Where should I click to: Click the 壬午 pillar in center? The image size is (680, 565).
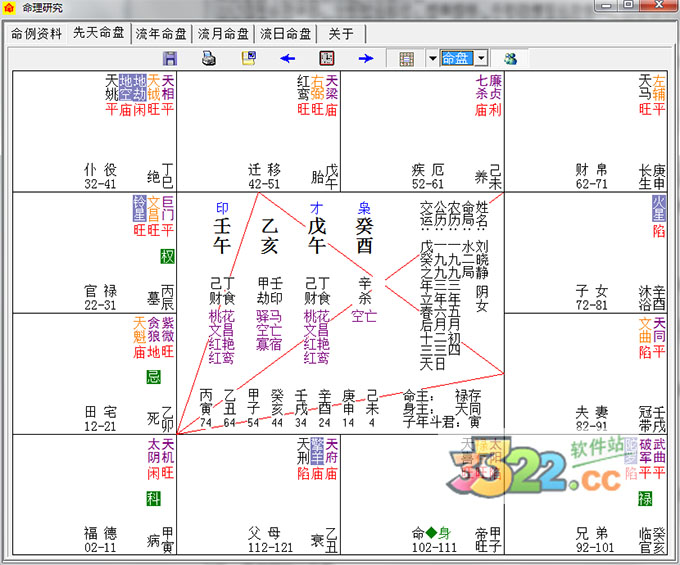(222, 235)
